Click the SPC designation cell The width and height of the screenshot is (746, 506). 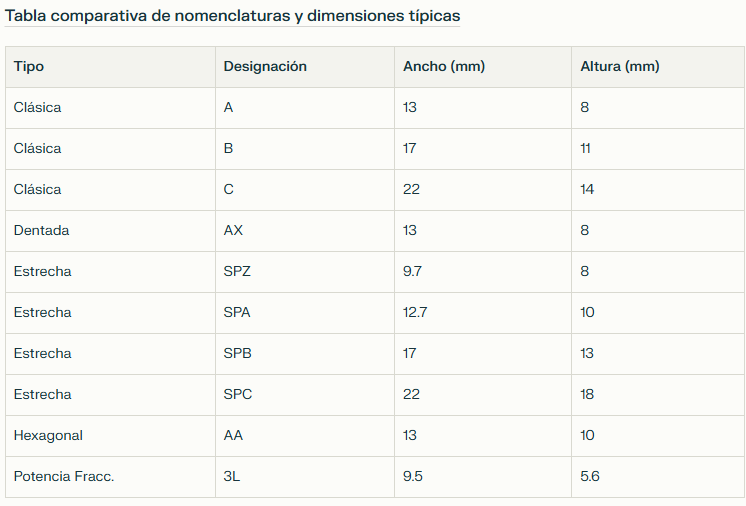tap(305, 395)
